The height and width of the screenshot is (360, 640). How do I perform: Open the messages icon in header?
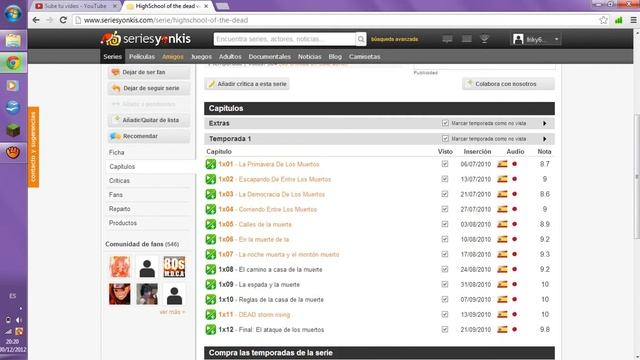(x=447, y=39)
